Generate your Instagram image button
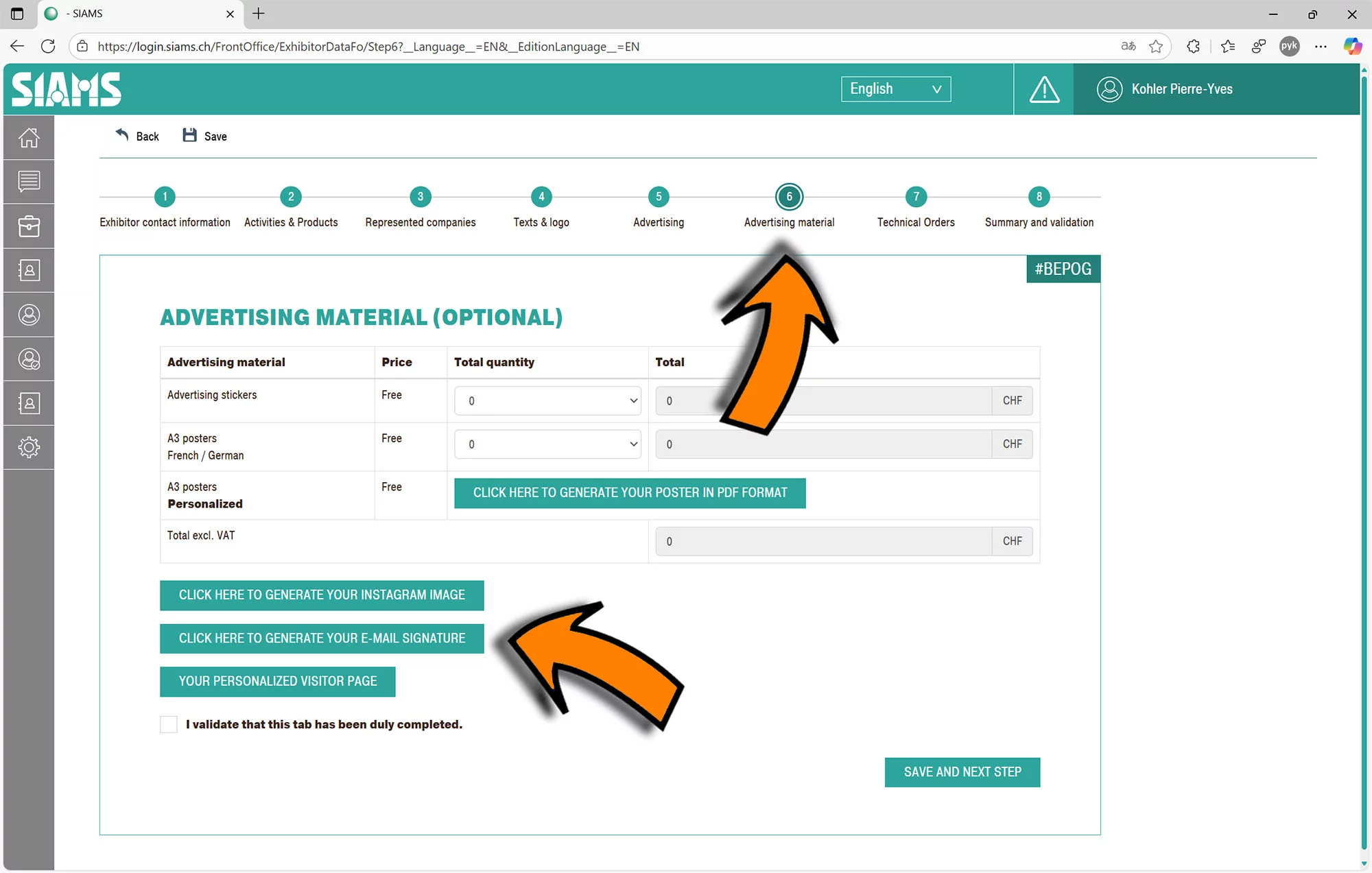The height and width of the screenshot is (873, 1372). (x=322, y=595)
